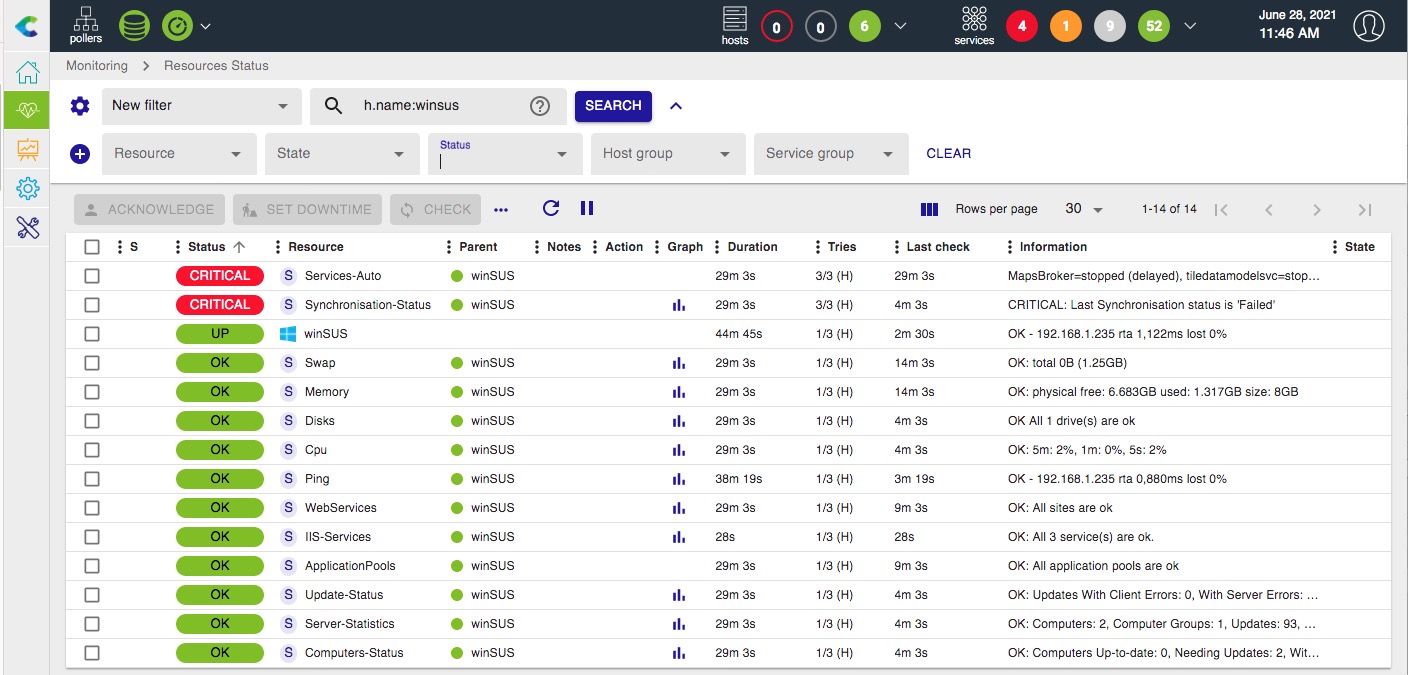Click the Monitoring breadcrumb
This screenshot has width=1408, height=675.
coord(97,66)
